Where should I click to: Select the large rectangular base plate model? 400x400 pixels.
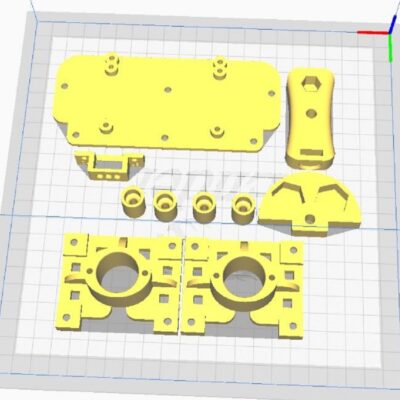(x=168, y=103)
